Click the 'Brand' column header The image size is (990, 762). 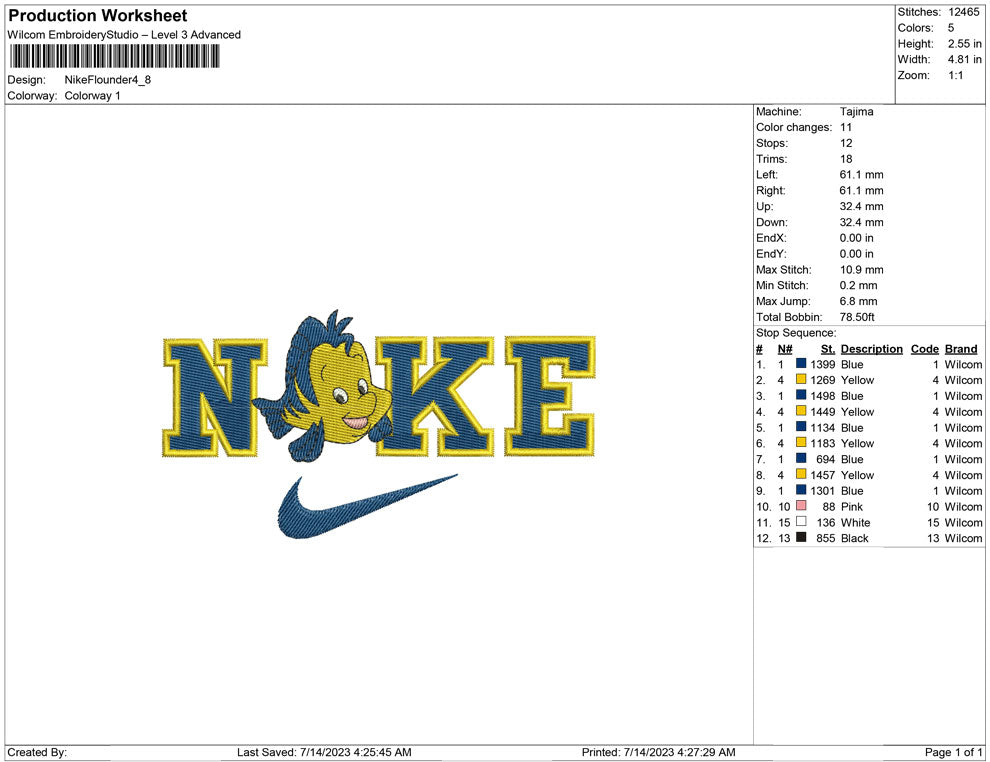pos(961,348)
